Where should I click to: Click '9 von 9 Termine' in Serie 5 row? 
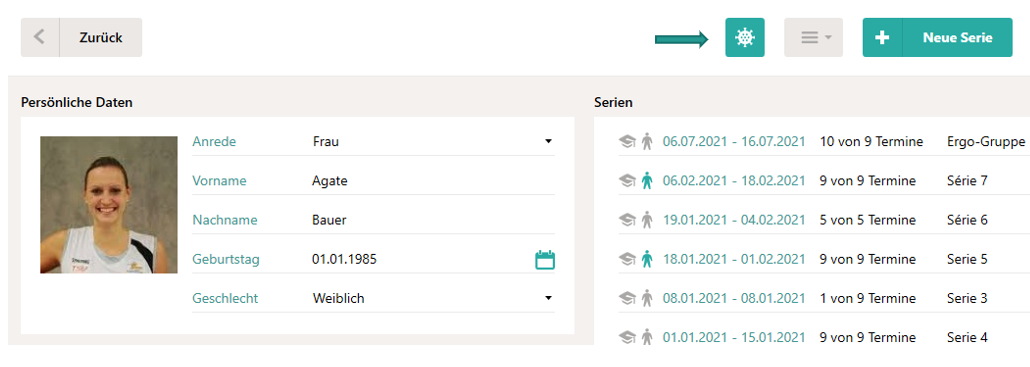coord(868,259)
